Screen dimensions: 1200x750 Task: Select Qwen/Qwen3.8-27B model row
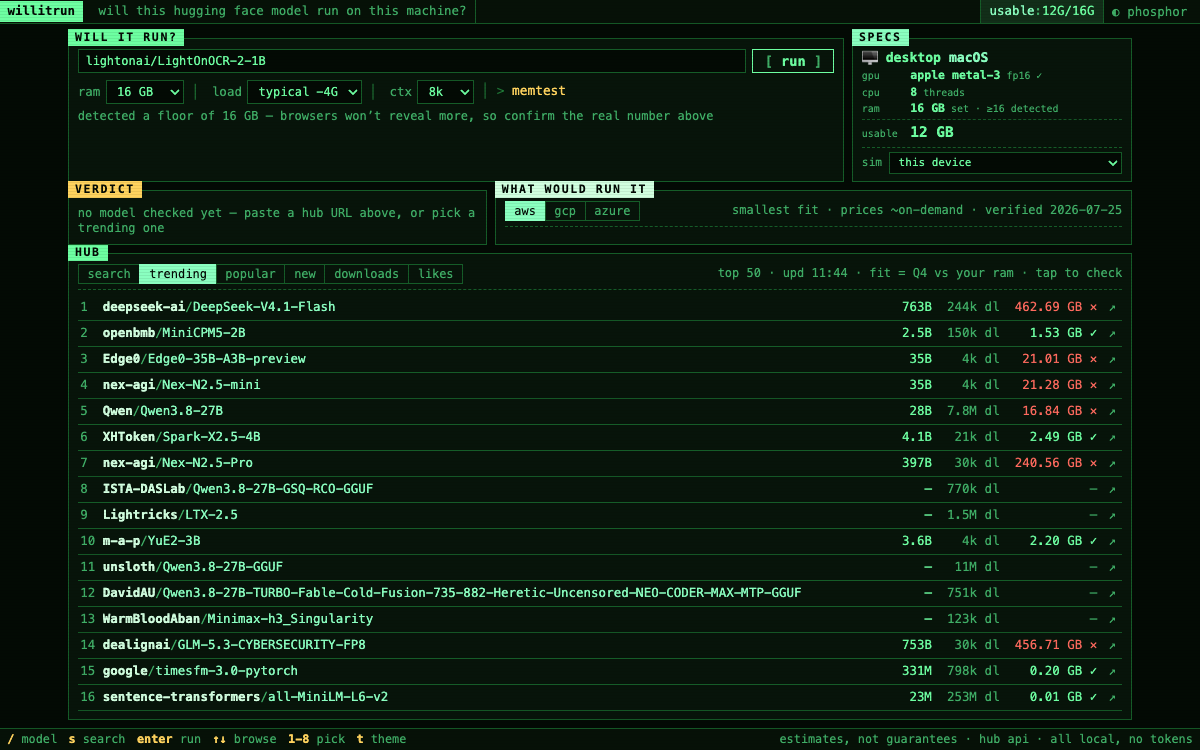[x=600, y=411]
